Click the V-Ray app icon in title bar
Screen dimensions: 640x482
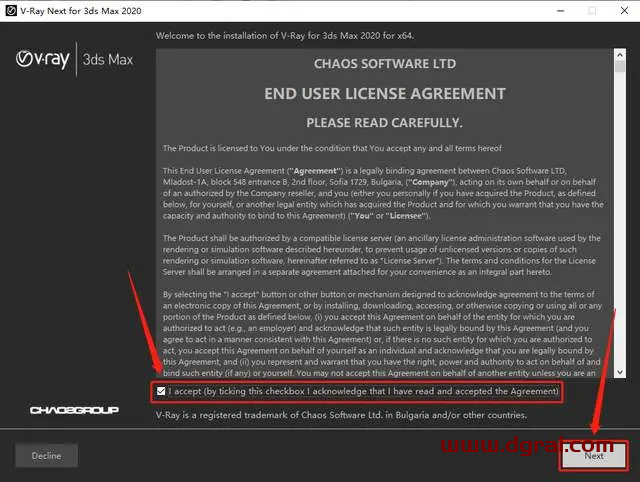click(11, 11)
